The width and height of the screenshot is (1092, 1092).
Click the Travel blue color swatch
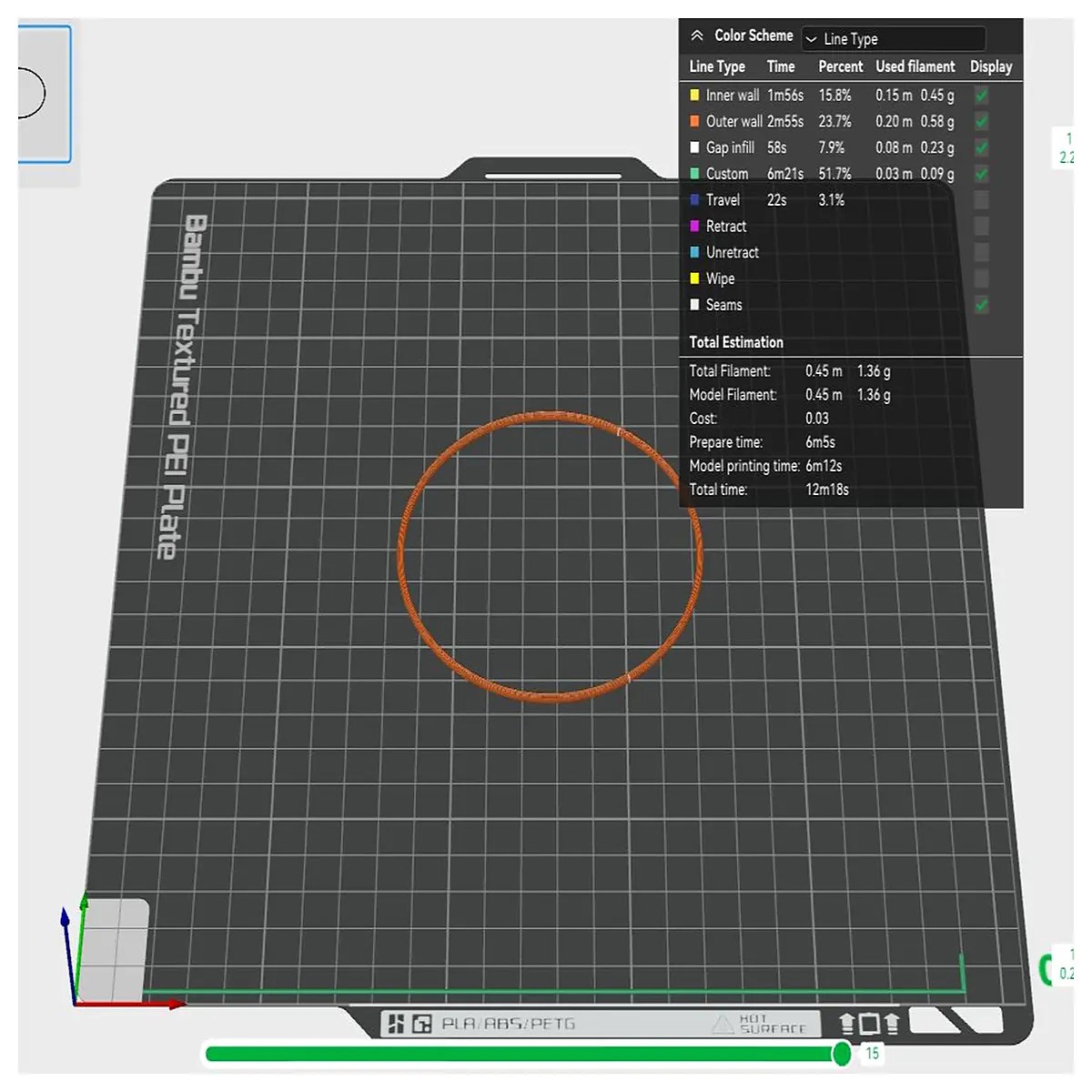694,200
